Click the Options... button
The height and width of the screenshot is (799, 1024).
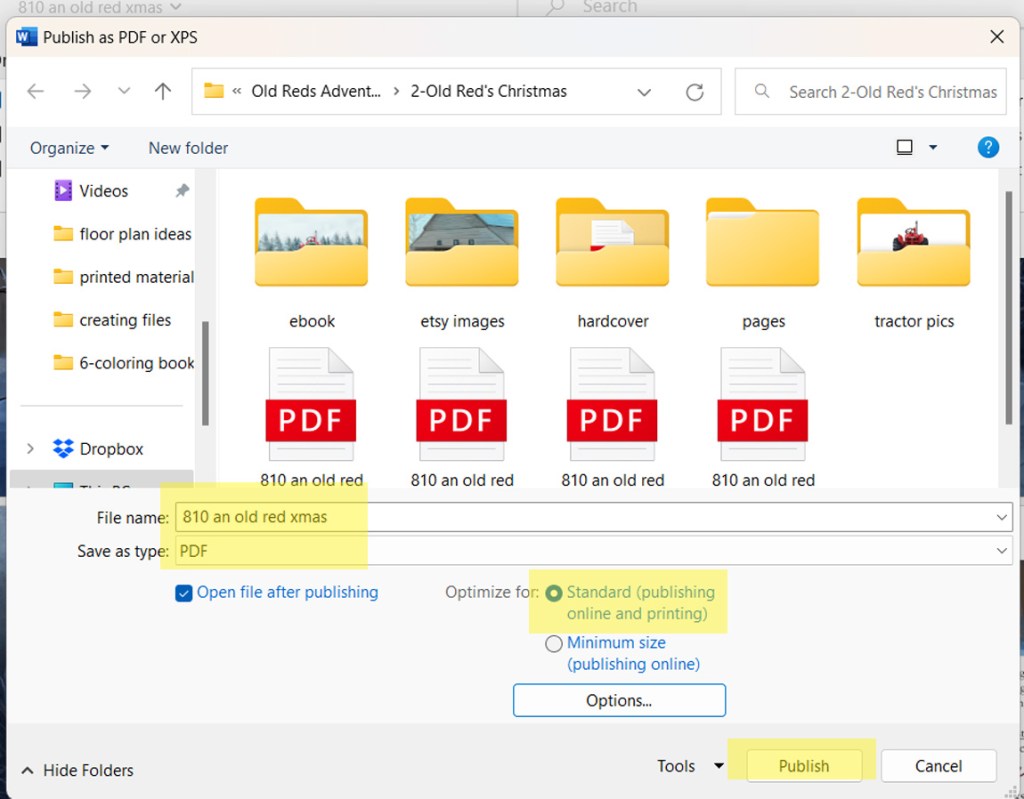coord(619,700)
